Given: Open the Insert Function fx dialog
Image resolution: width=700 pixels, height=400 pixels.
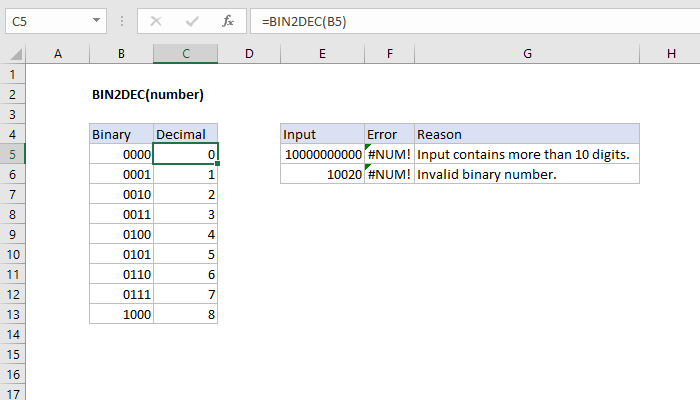Looking at the screenshot, I should pyautogui.click(x=228, y=21).
